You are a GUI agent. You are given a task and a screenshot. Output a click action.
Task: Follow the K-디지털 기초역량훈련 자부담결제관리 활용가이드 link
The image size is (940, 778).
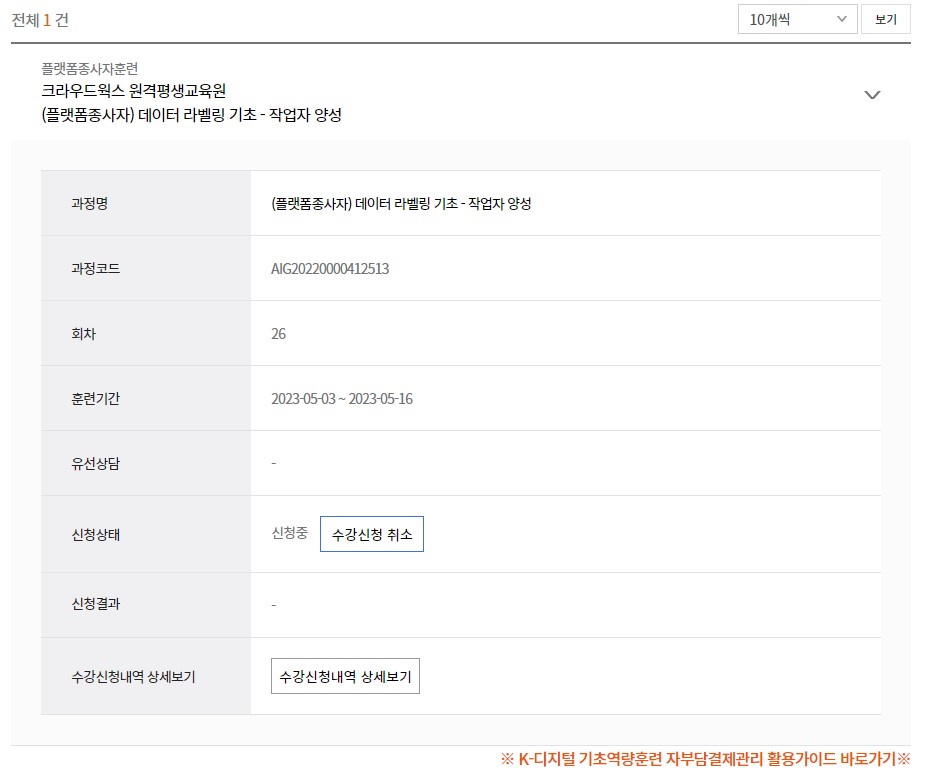(706, 759)
